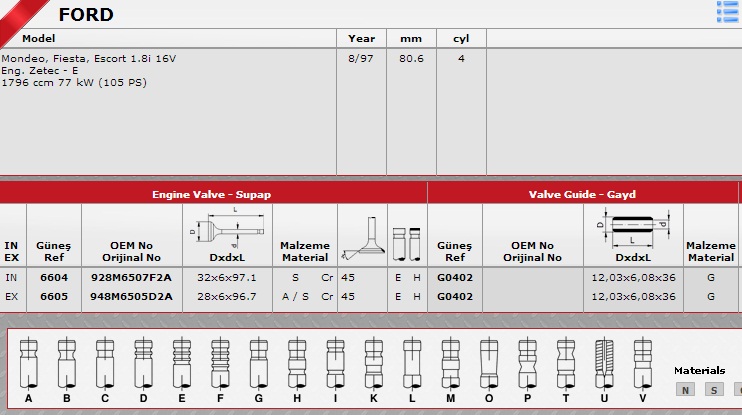This screenshot has width=742, height=415.
Task: Select valve stem type G icon
Action: pyautogui.click(x=258, y=363)
